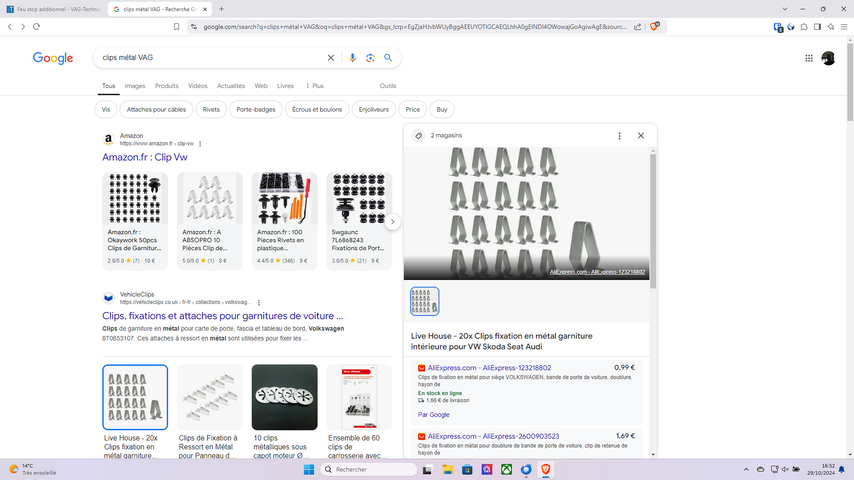Open Google Lens image search

[370, 58]
